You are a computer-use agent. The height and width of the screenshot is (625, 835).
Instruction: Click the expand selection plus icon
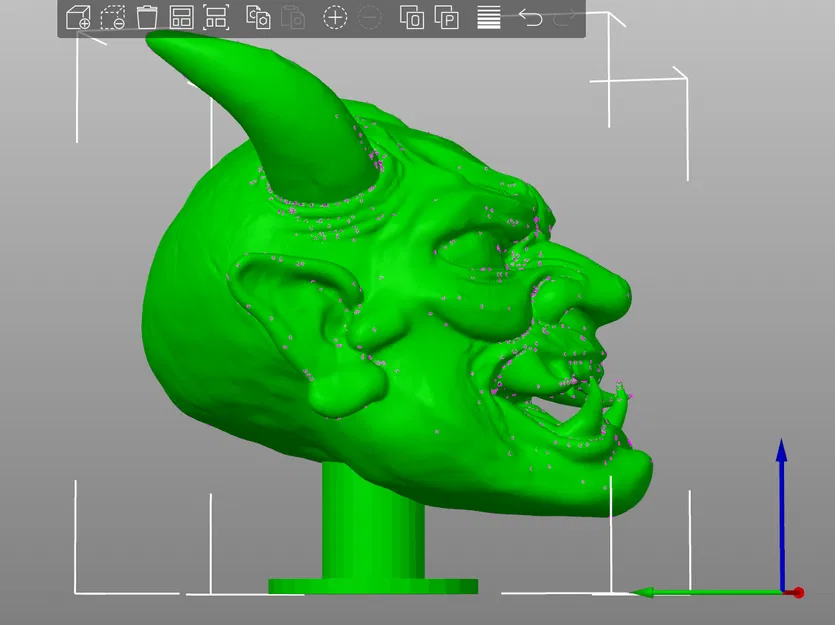[x=334, y=17]
